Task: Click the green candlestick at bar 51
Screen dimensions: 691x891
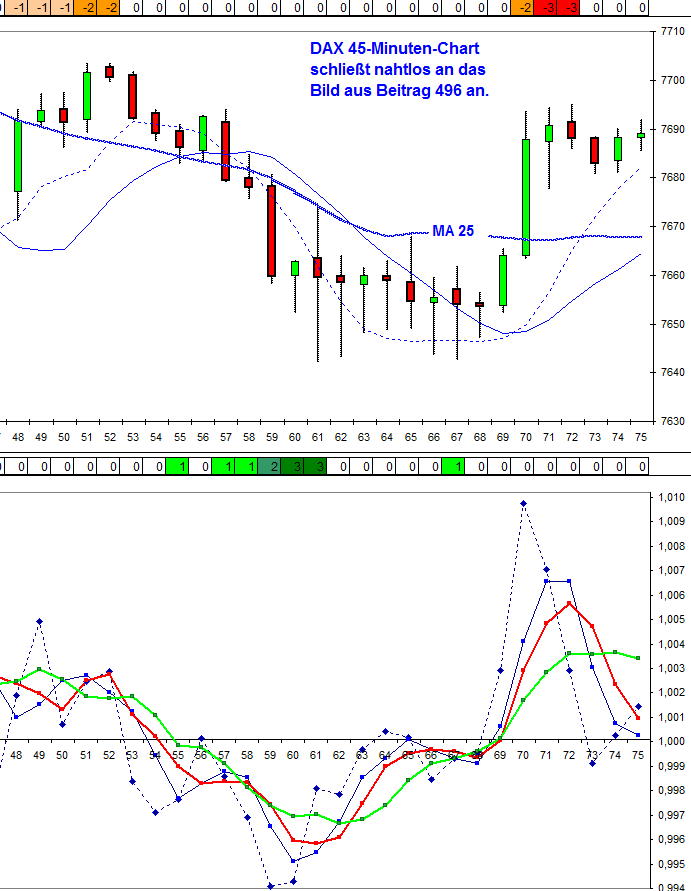Action: tap(87, 95)
